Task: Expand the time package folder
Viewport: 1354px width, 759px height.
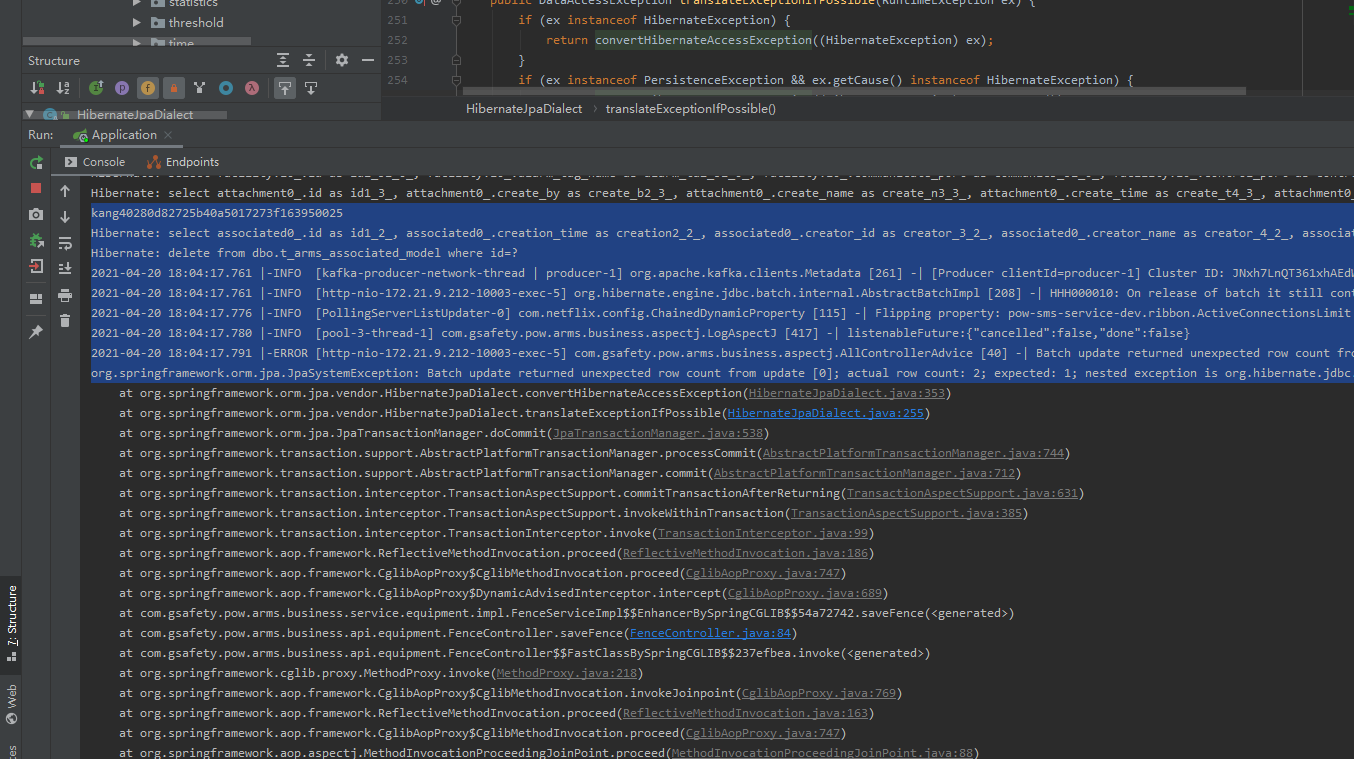Action: click(x=137, y=43)
